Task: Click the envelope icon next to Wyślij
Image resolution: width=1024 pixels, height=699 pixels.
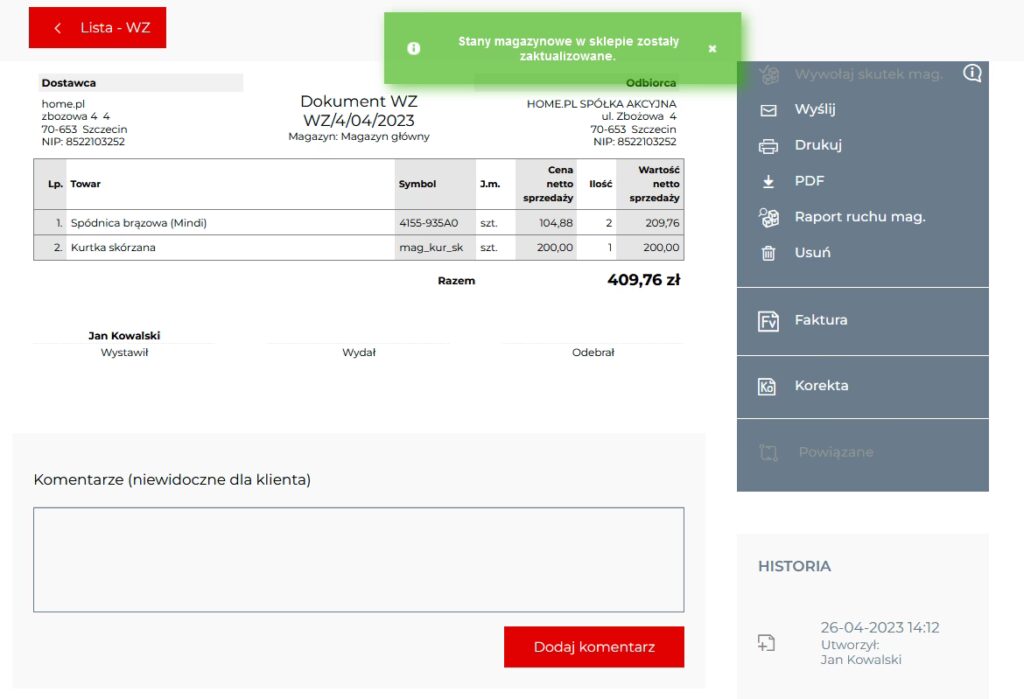Action: tap(768, 110)
